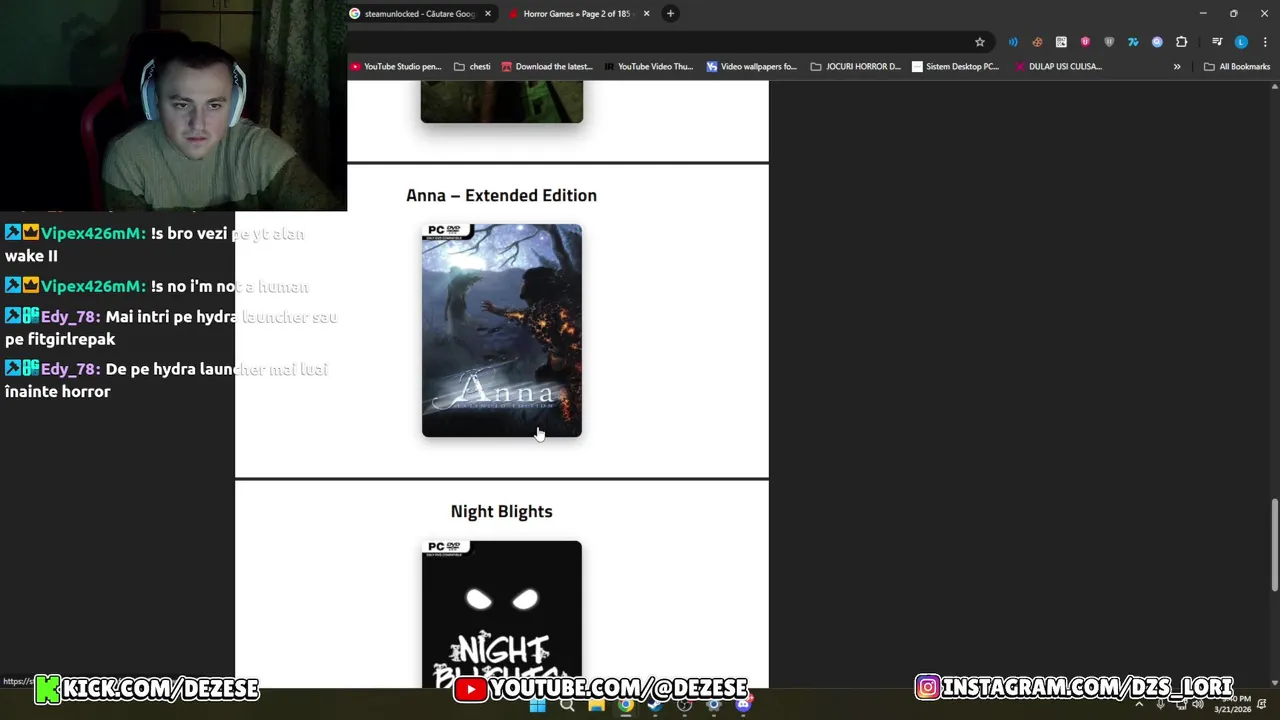Open the taskbar Search magnifier

567,705
